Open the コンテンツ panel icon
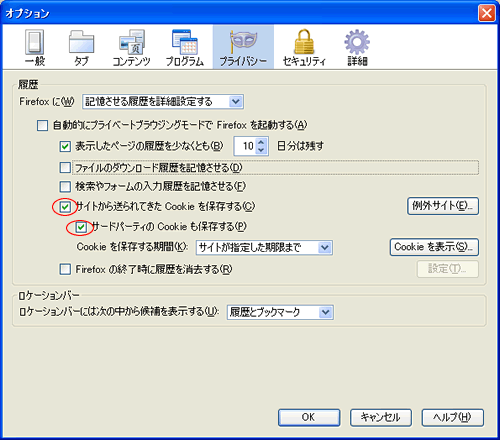This screenshot has width=500, height=440. click(131, 42)
